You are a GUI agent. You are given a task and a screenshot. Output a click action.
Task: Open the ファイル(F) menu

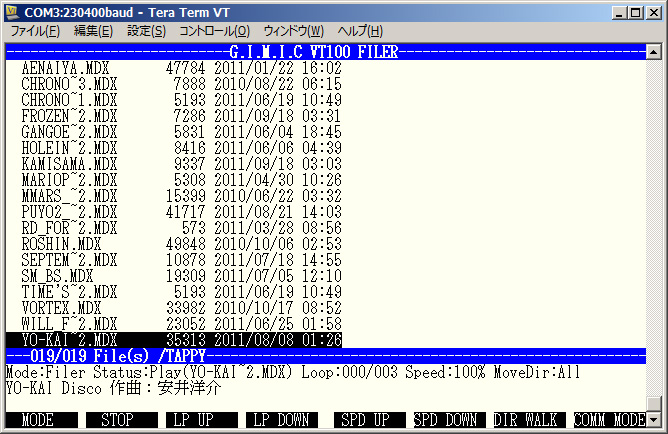(x=35, y=31)
